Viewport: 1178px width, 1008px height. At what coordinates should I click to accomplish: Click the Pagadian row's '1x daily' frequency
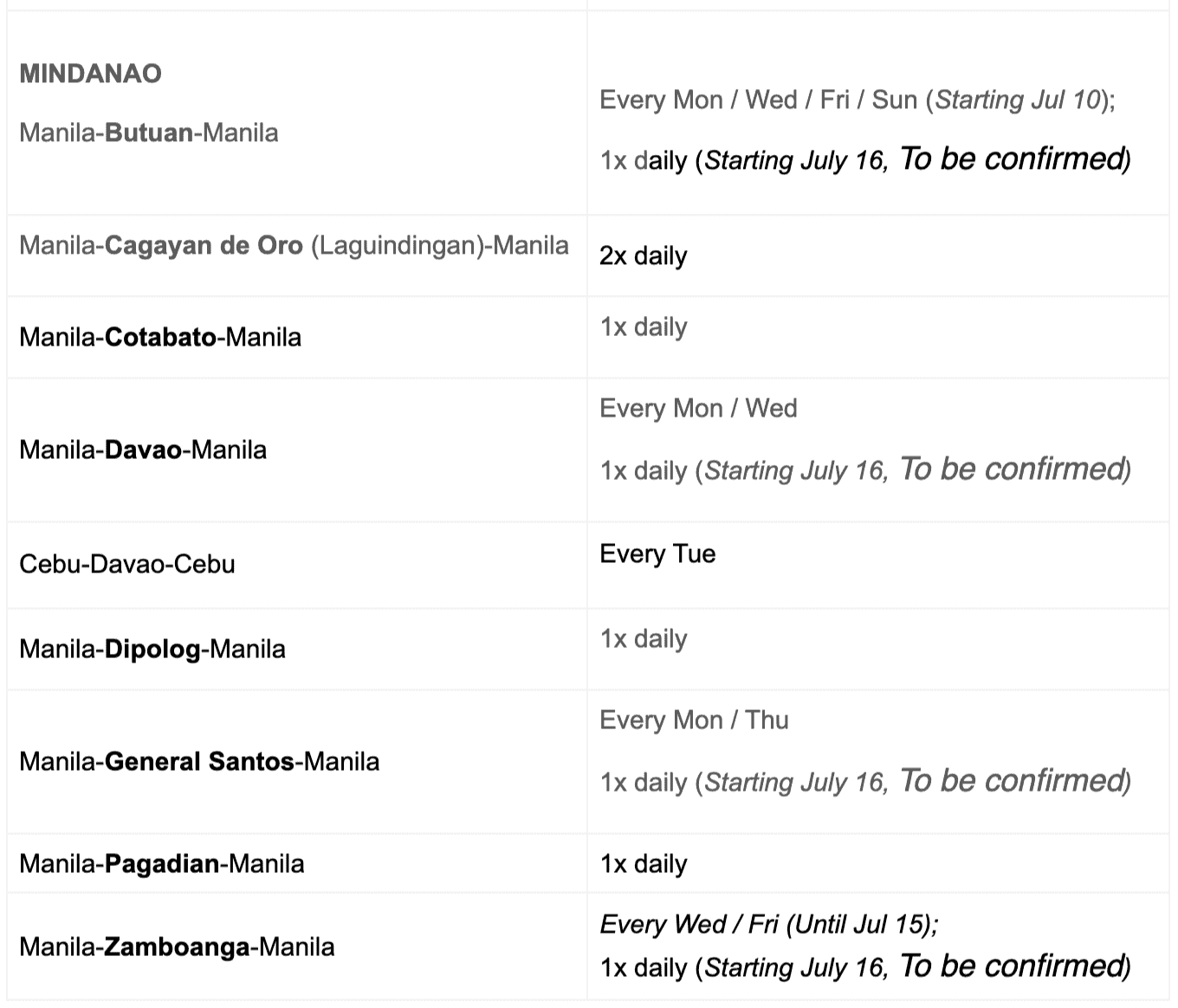(x=643, y=863)
